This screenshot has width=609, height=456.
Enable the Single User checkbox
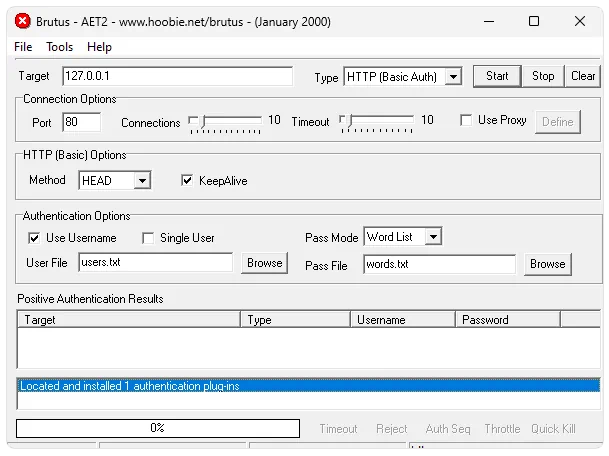148,238
